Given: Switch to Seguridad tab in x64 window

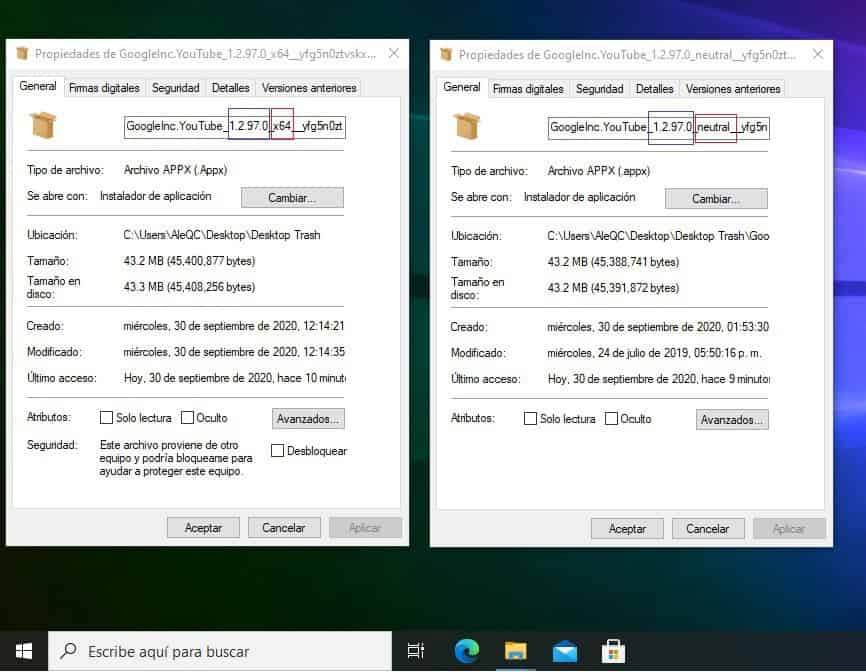Looking at the screenshot, I should coord(176,88).
